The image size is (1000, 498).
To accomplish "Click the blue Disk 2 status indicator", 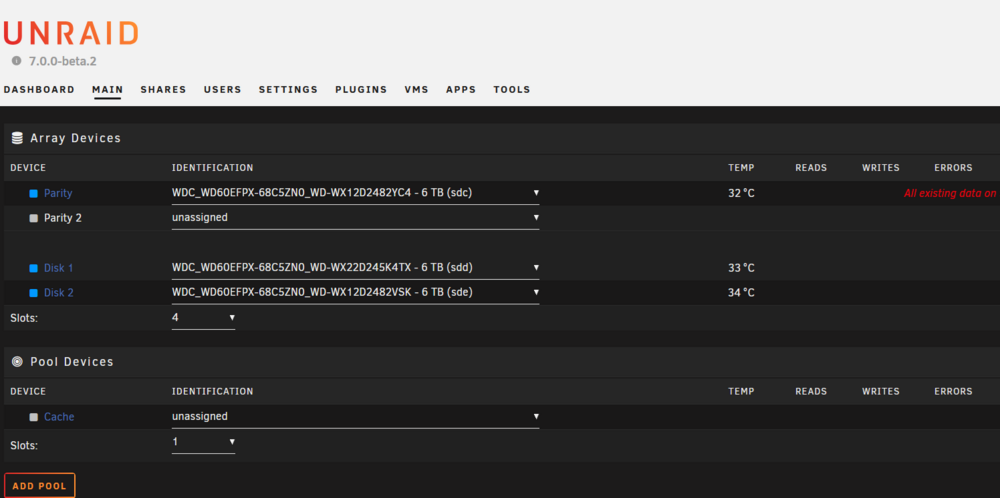I will tap(34, 293).
